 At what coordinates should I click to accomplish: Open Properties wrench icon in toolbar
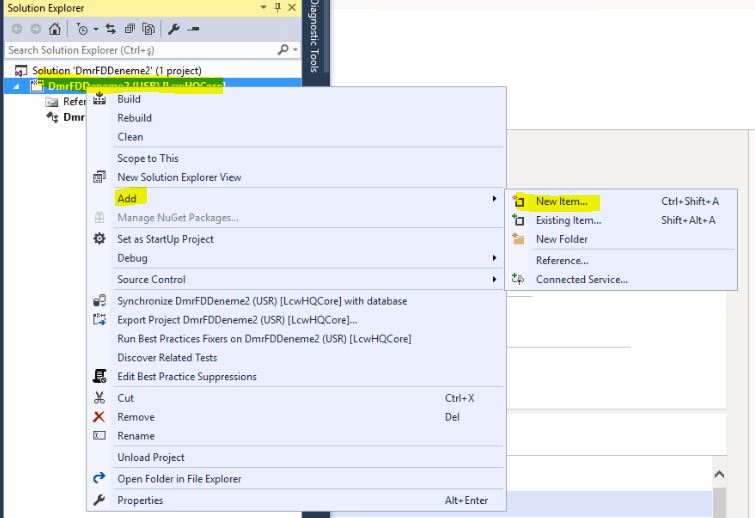point(173,29)
